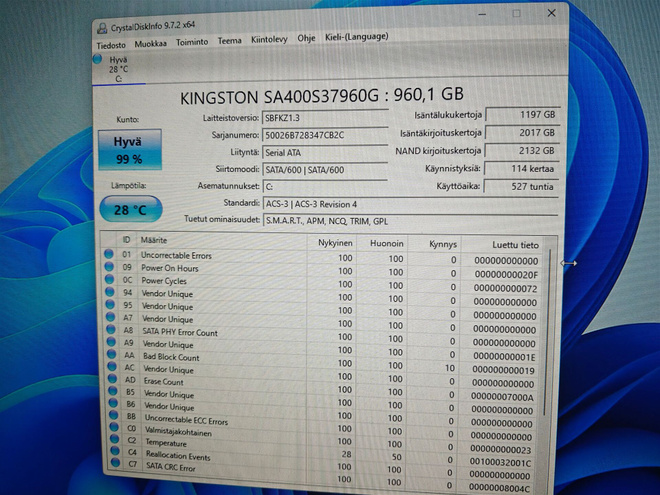Open the Muokkaa menu

coord(150,43)
